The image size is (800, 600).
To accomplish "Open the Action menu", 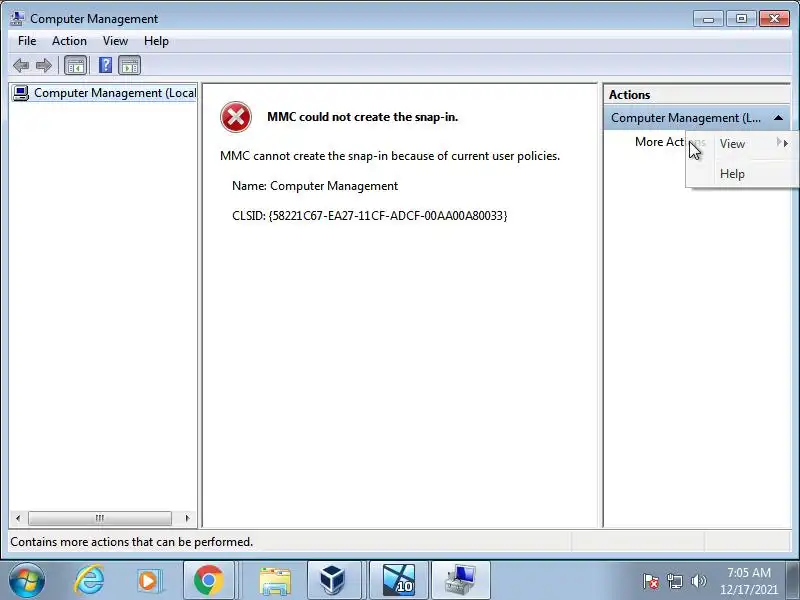I will 69,41.
